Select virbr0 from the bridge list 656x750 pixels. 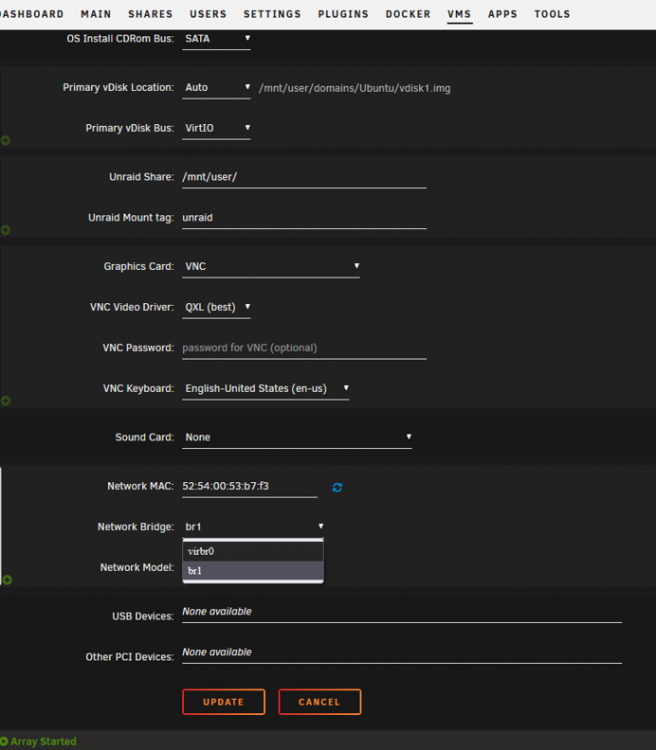pos(253,551)
